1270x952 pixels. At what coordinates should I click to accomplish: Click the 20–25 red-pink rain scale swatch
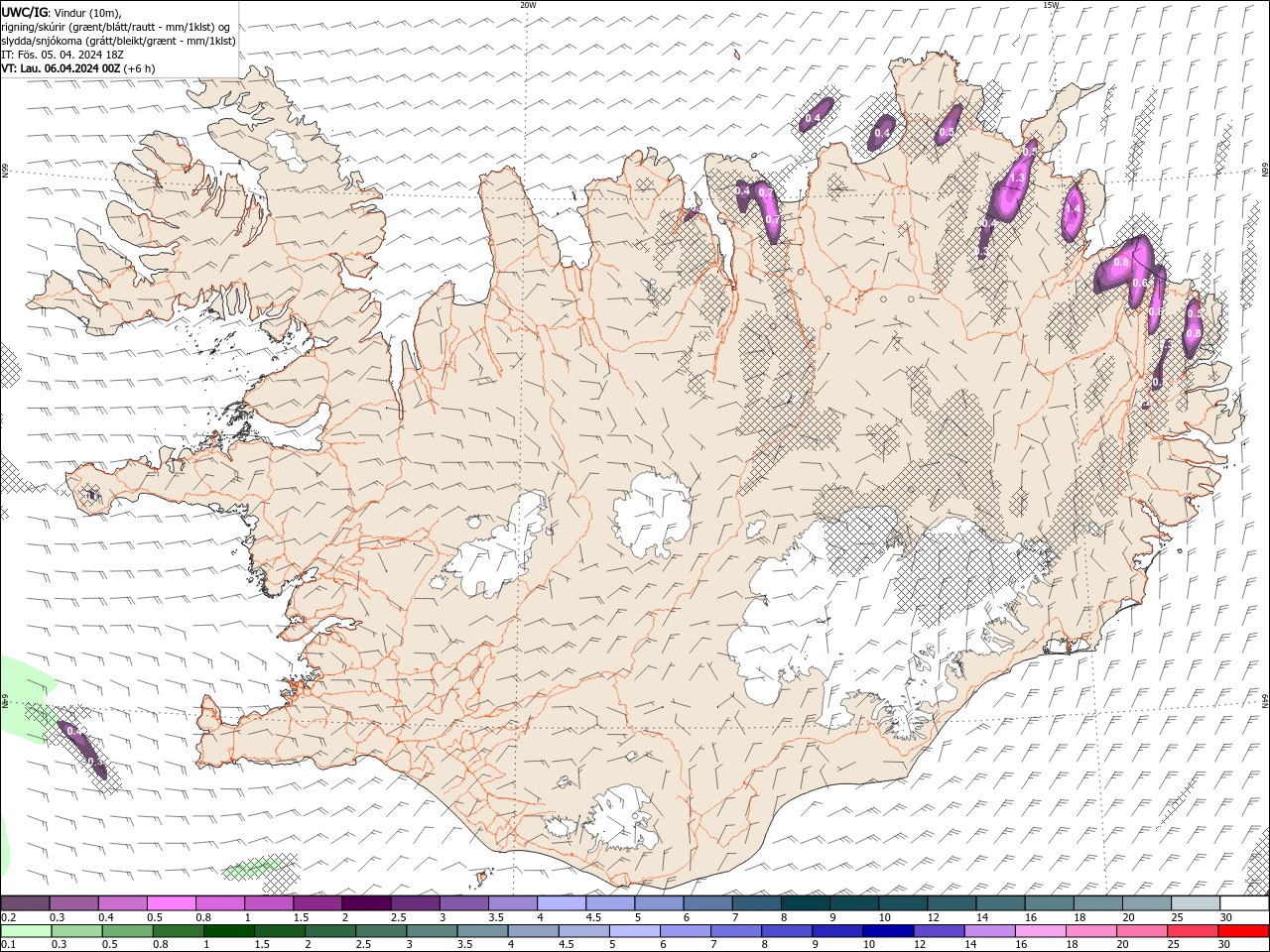[1140, 931]
